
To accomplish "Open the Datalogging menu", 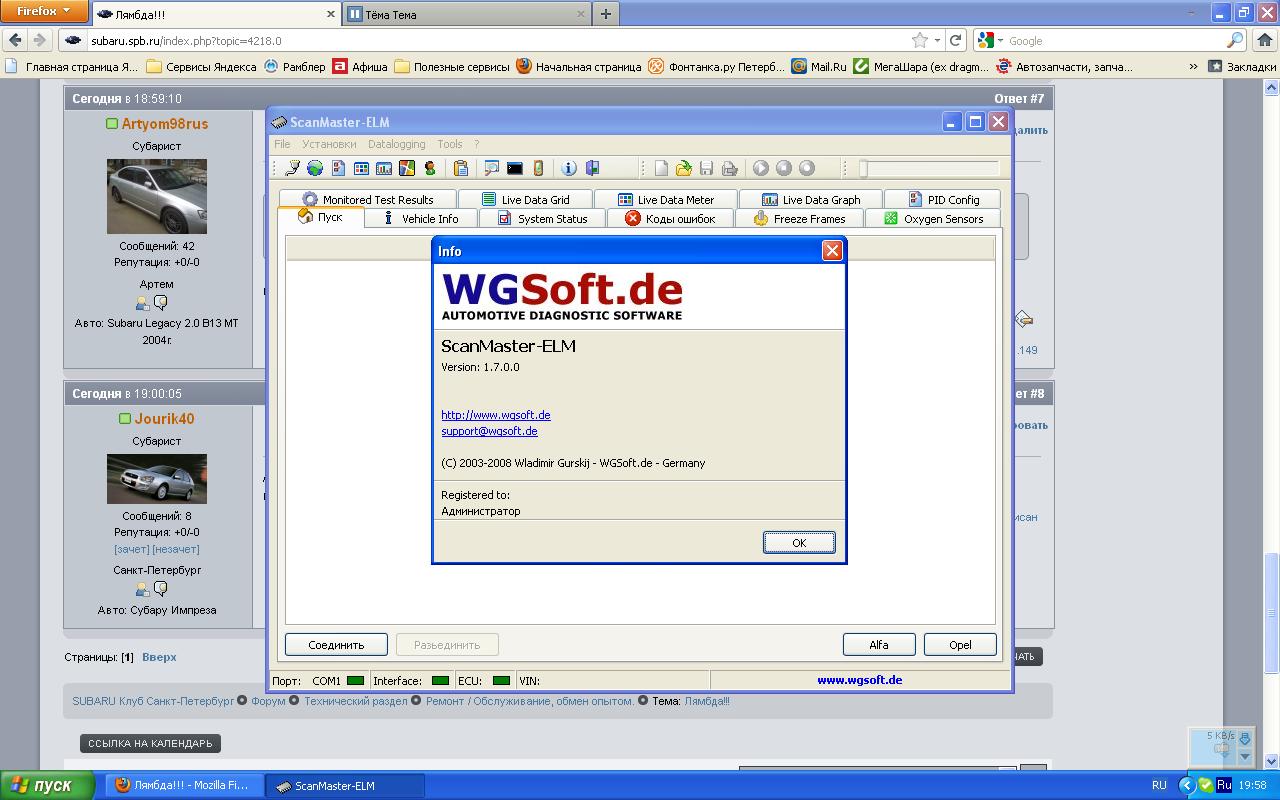I will tap(396, 144).
